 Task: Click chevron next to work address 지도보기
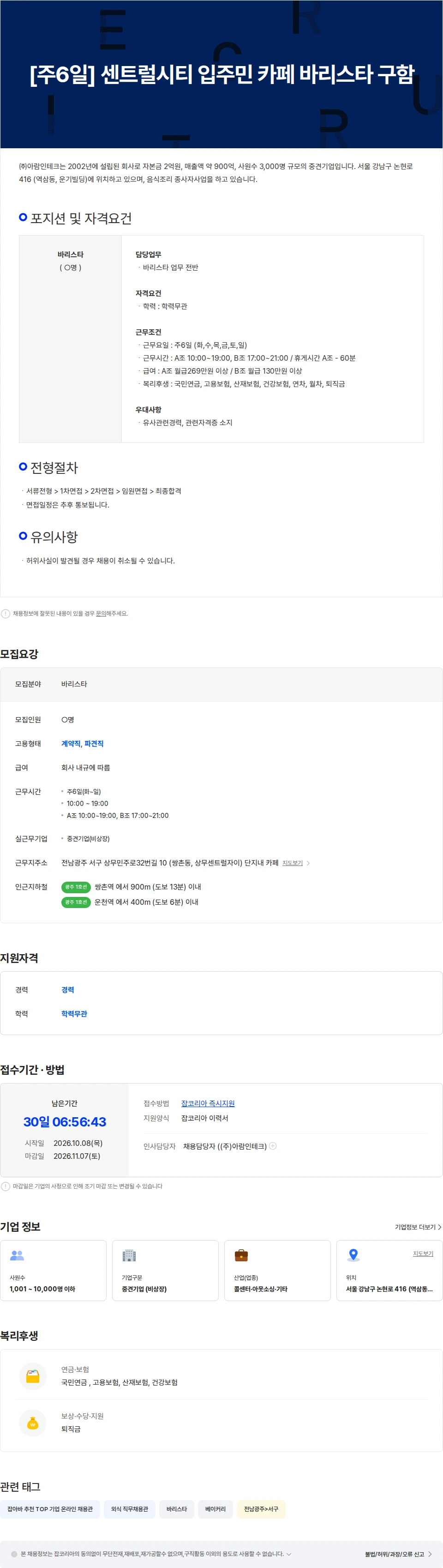[x=308, y=863]
